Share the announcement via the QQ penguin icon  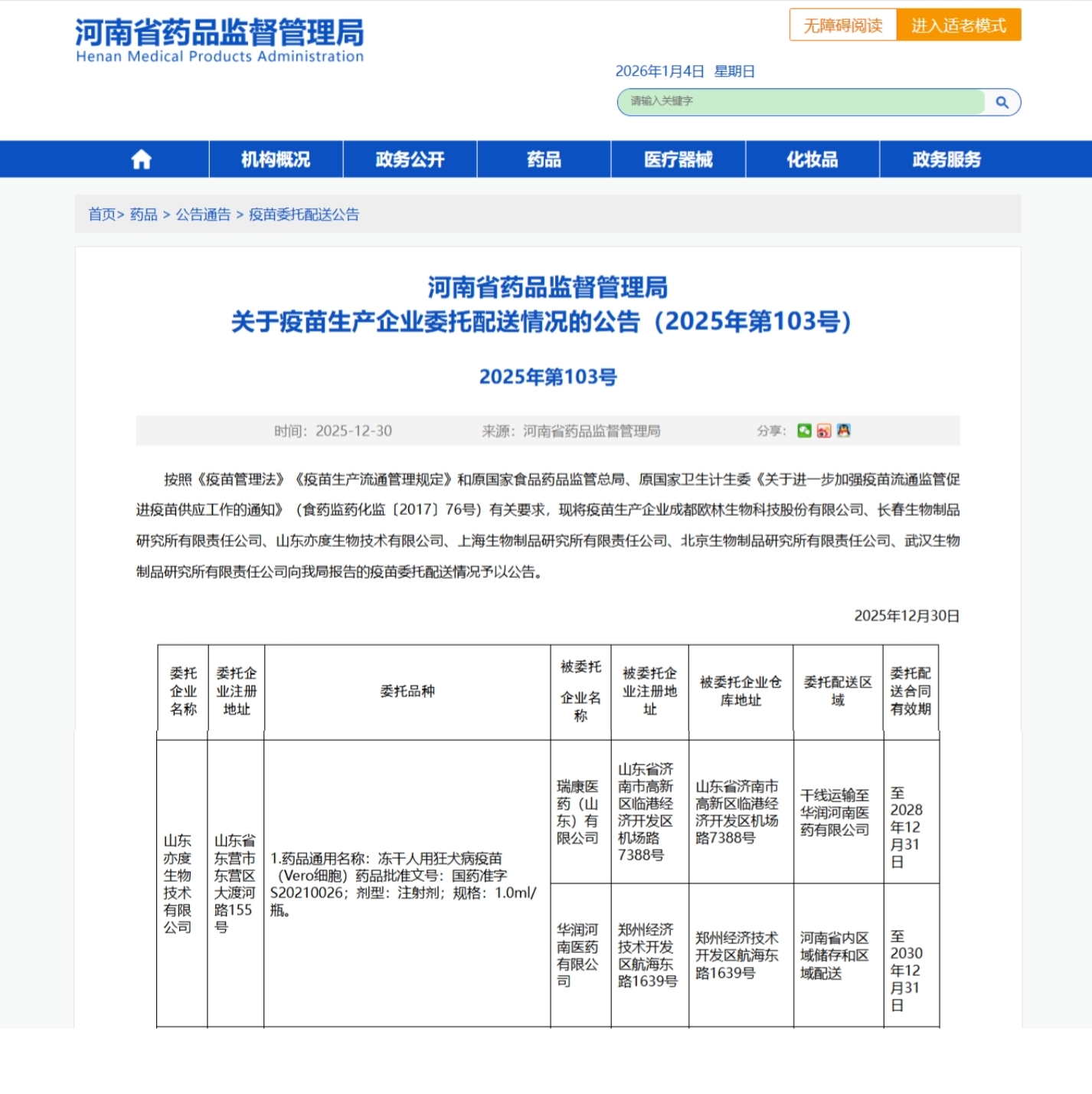(x=843, y=431)
